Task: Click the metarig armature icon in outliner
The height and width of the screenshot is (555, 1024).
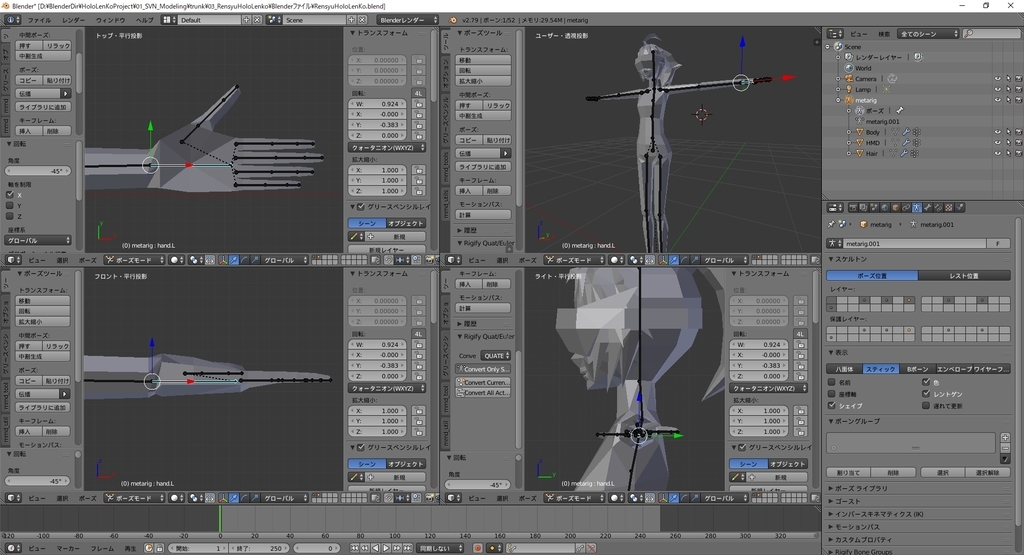Action: 848,100
